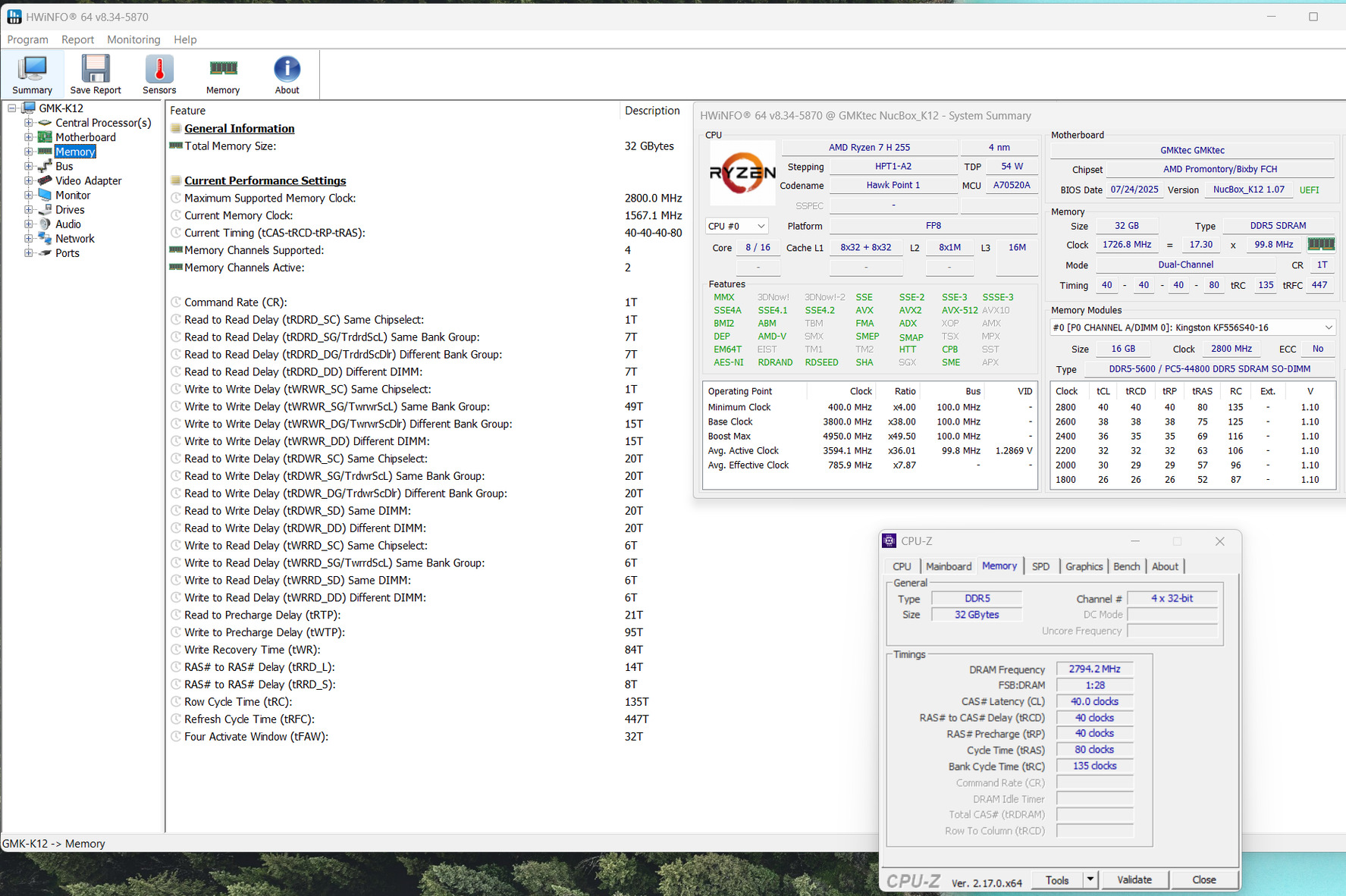Expand the Video Adapter tree node

pyautogui.click(x=28, y=180)
